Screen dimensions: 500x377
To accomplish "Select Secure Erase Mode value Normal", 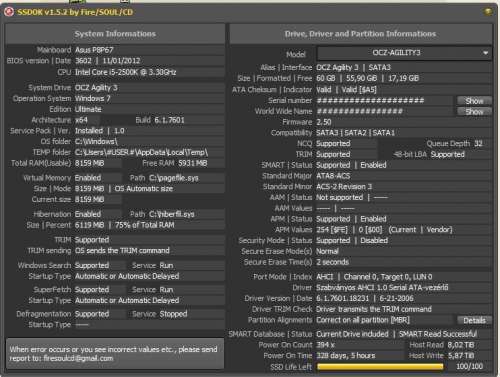I will (327, 251).
